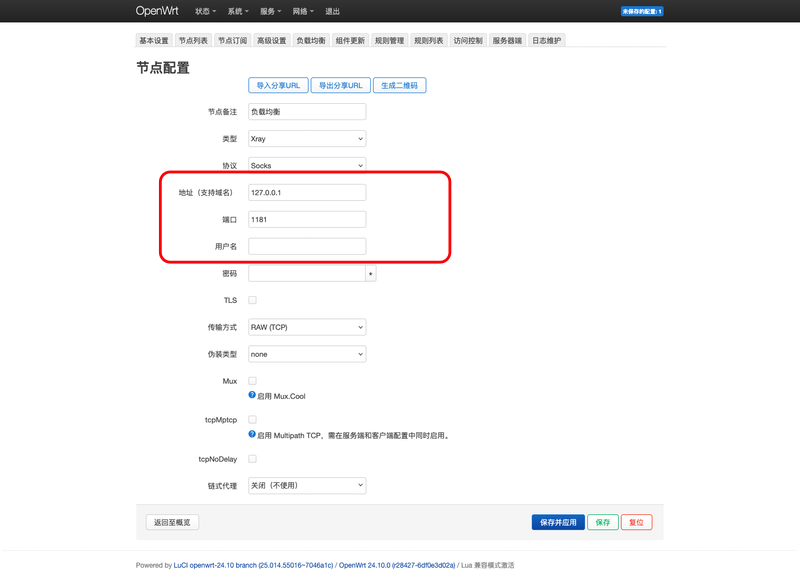This screenshot has height=580, width=800.
Task: Switch to the 访问控制 tab
Action: coord(467,41)
